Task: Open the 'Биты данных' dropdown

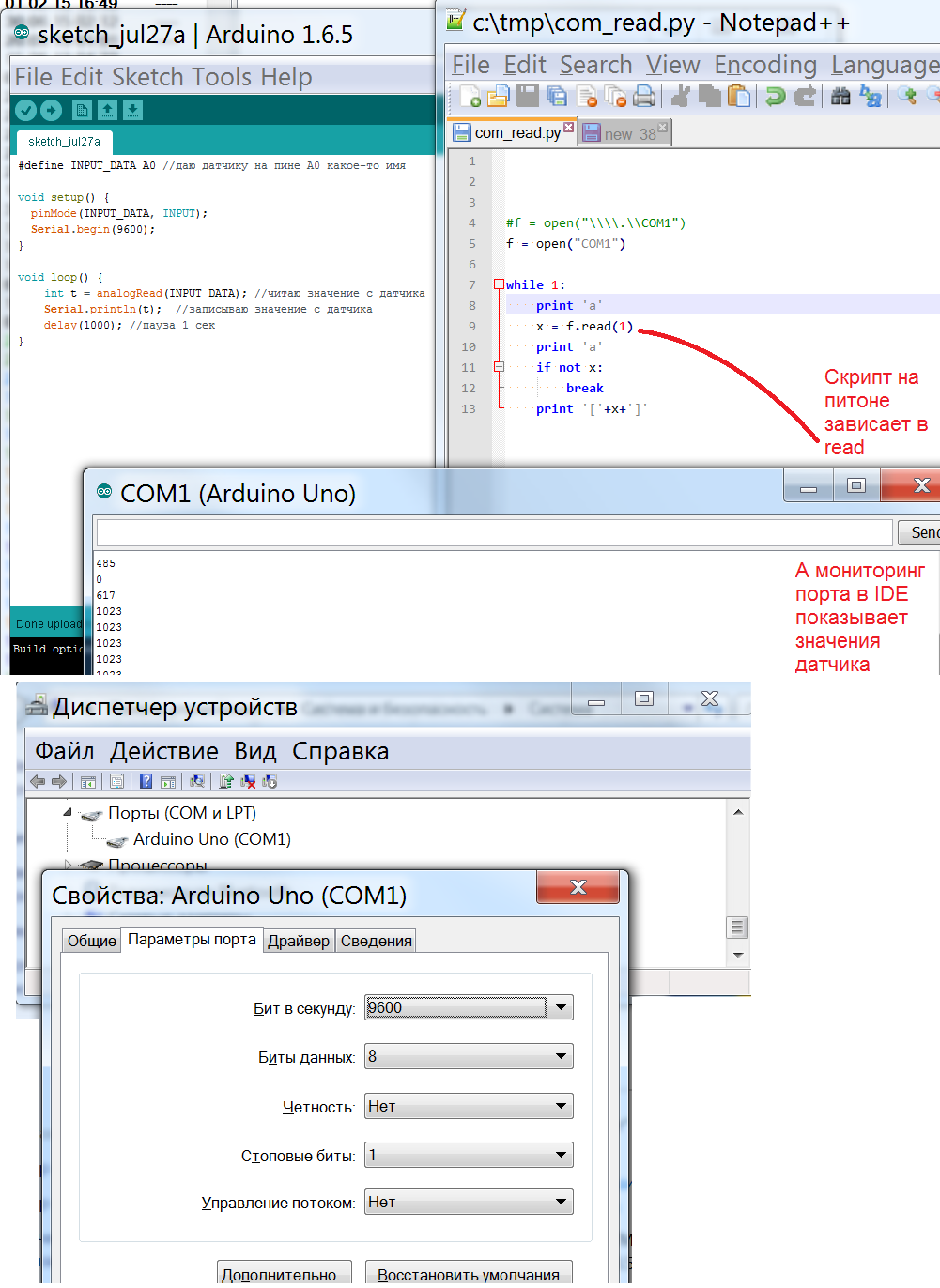Action: [x=561, y=1056]
